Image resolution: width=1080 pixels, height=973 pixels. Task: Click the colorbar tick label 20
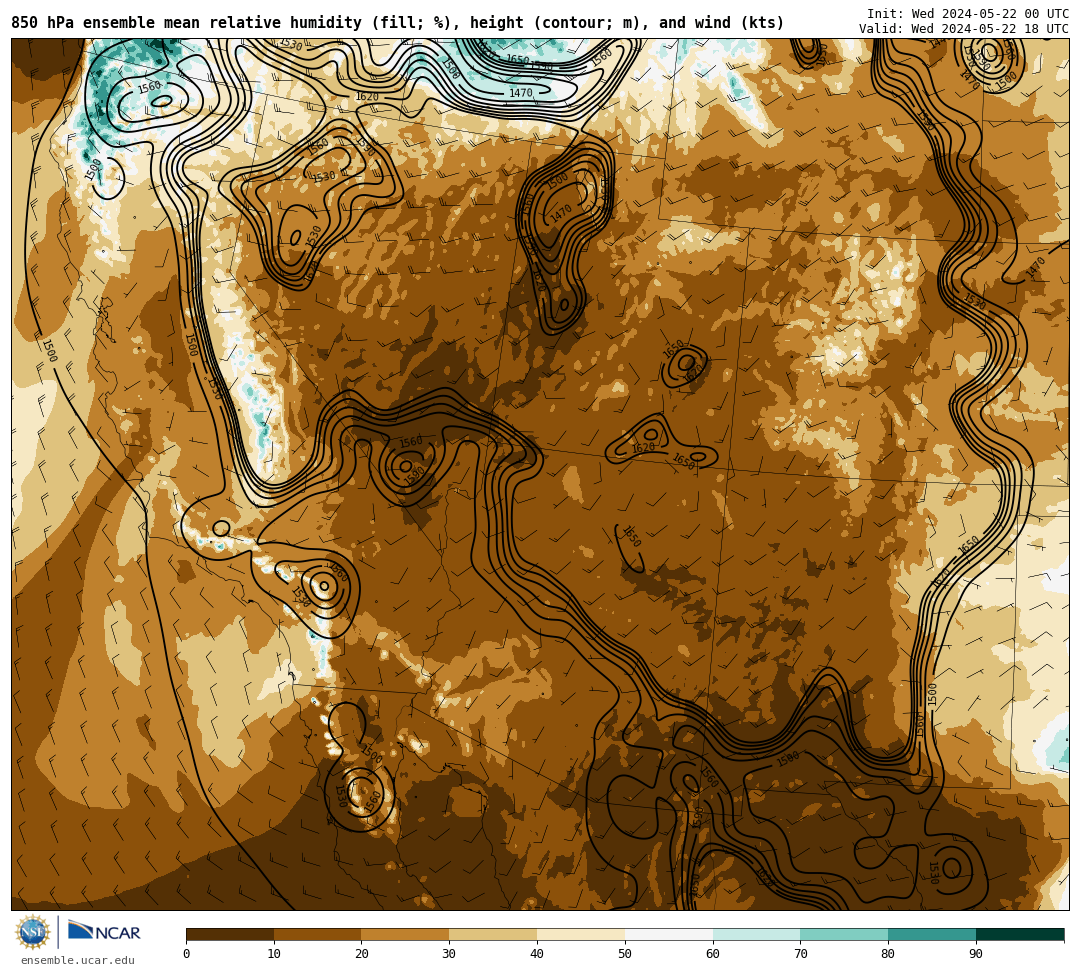pyautogui.click(x=362, y=954)
